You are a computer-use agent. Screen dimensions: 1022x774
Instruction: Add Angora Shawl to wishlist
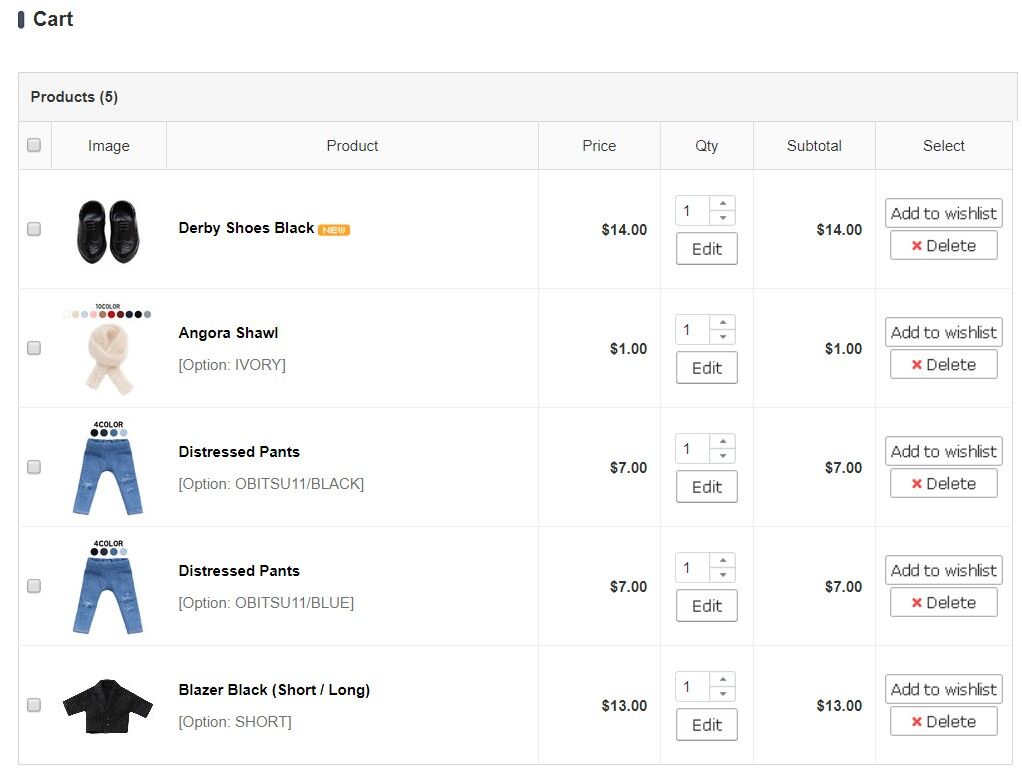coord(944,332)
